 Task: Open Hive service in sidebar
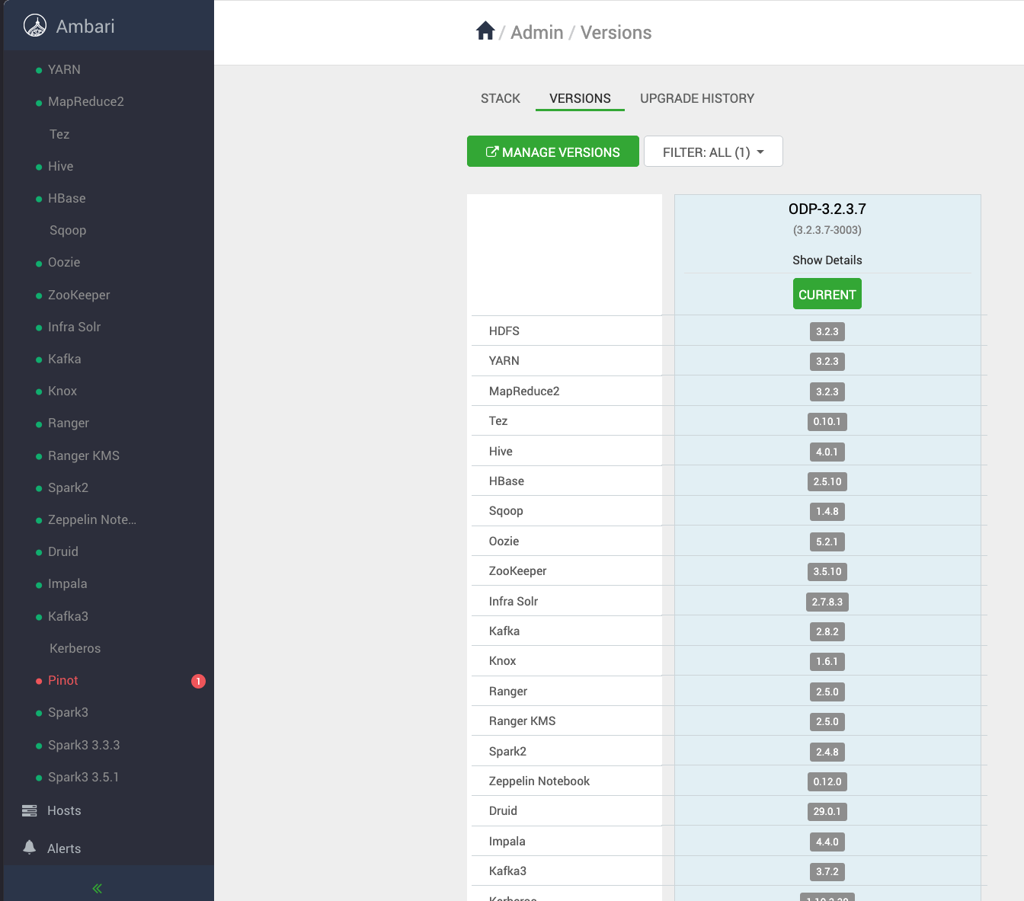60,166
